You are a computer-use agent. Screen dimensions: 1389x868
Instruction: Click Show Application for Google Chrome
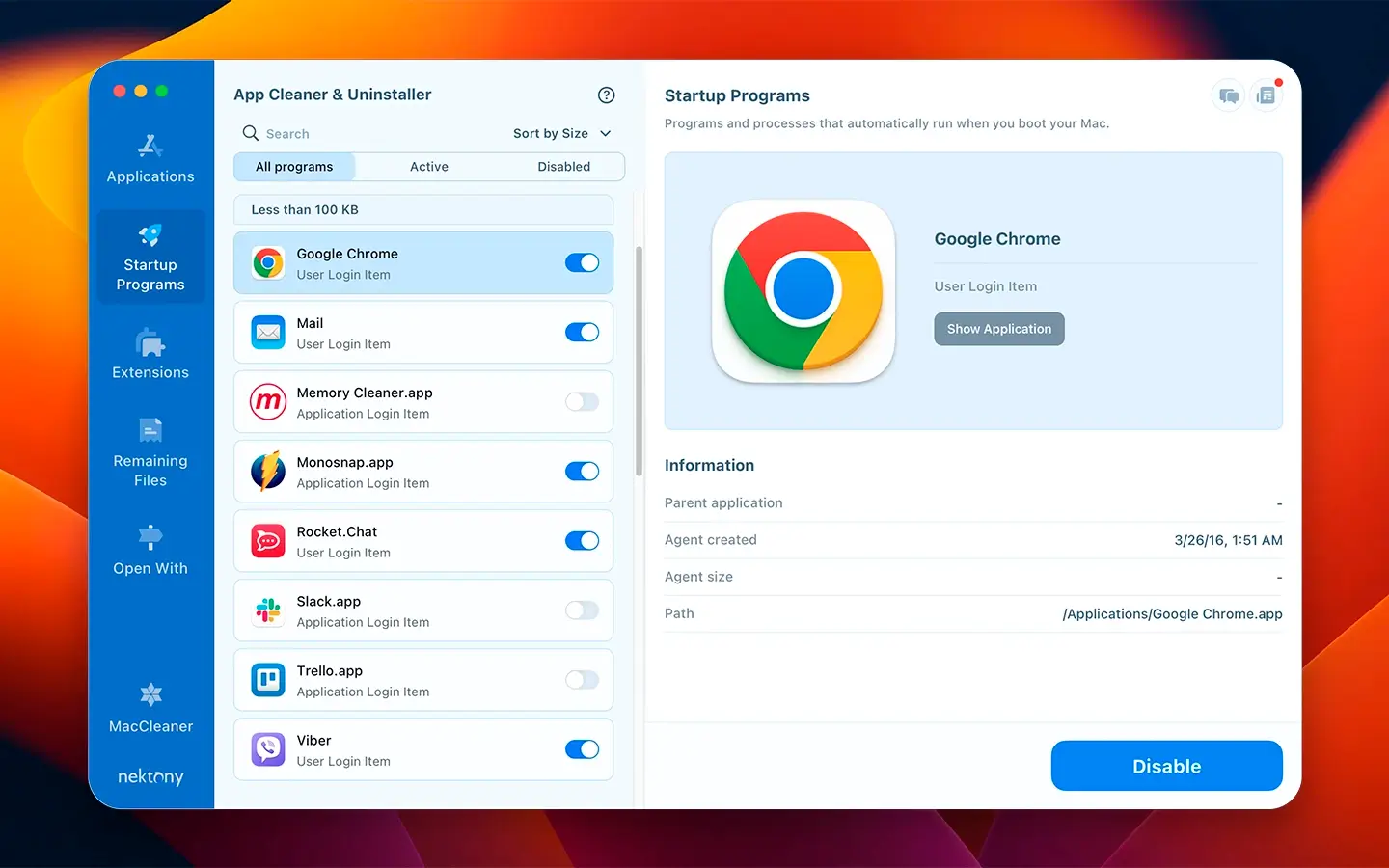coord(998,329)
